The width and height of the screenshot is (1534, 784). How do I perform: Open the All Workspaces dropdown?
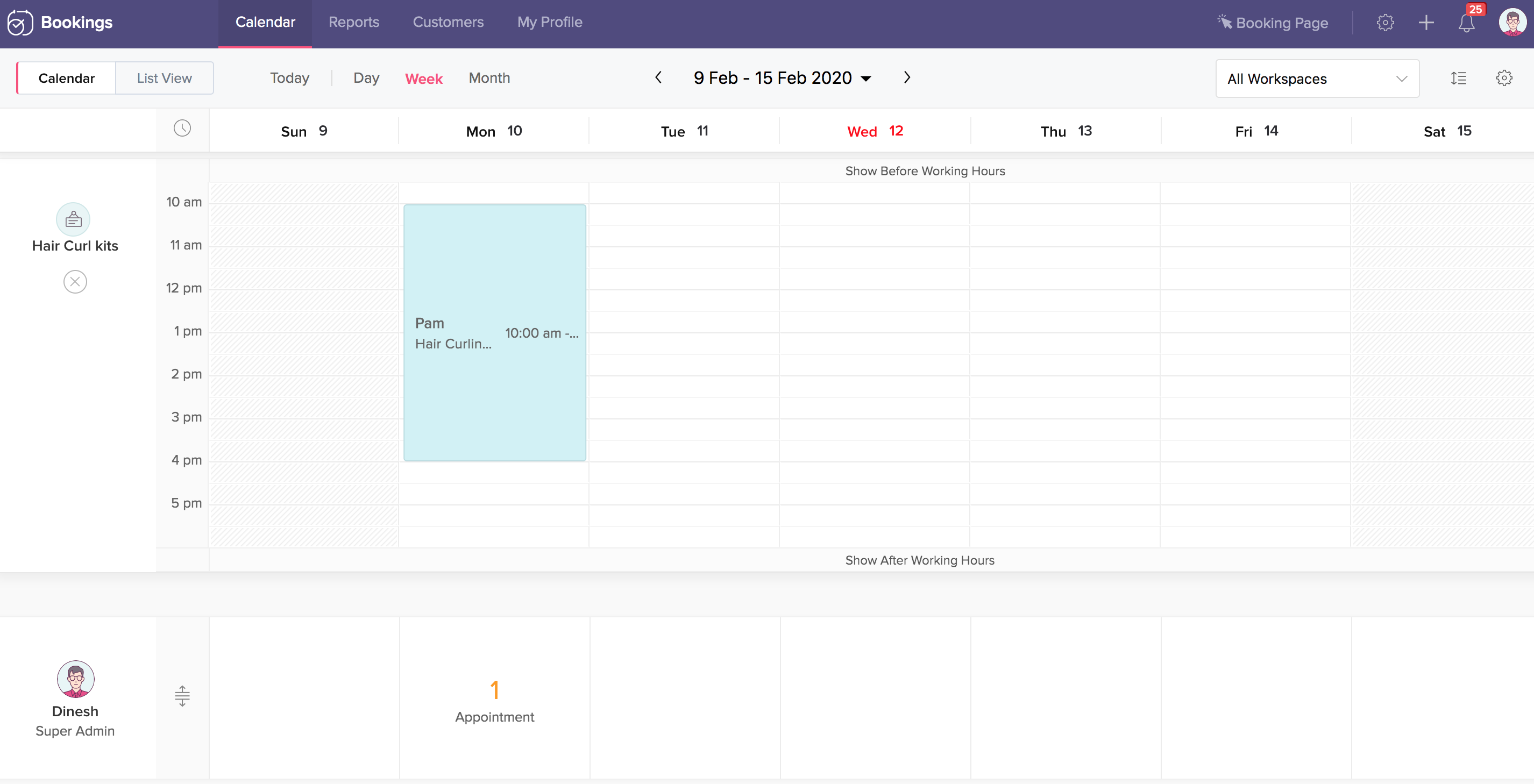pos(1317,79)
